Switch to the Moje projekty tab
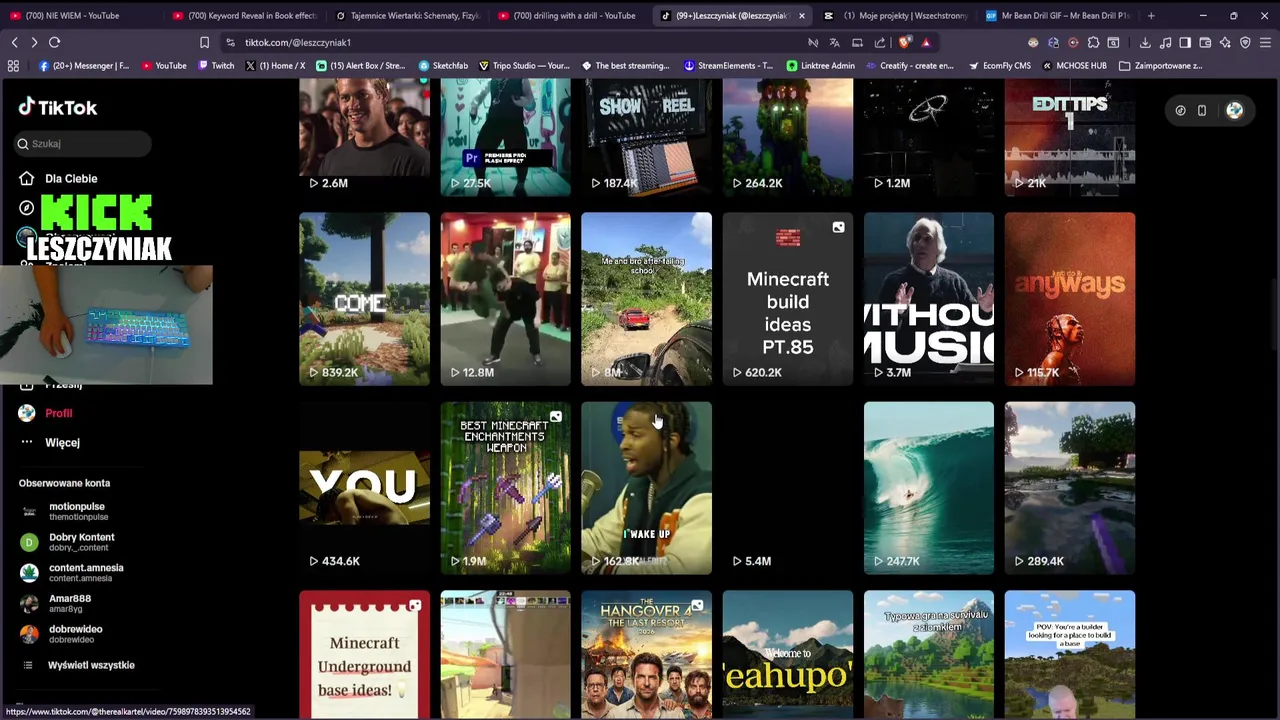The height and width of the screenshot is (720, 1280). coord(895,15)
